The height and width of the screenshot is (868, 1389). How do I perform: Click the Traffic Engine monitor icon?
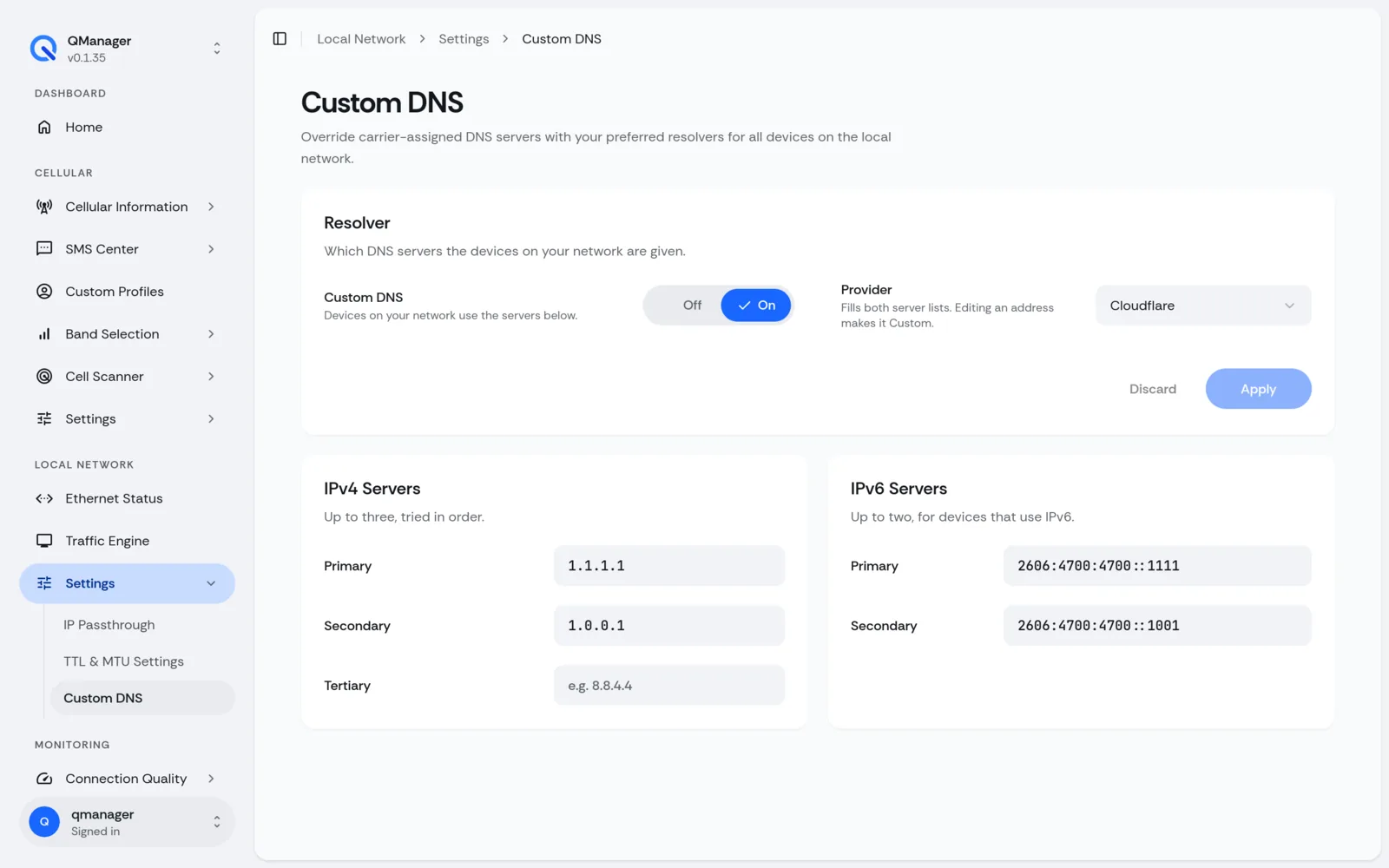point(44,541)
